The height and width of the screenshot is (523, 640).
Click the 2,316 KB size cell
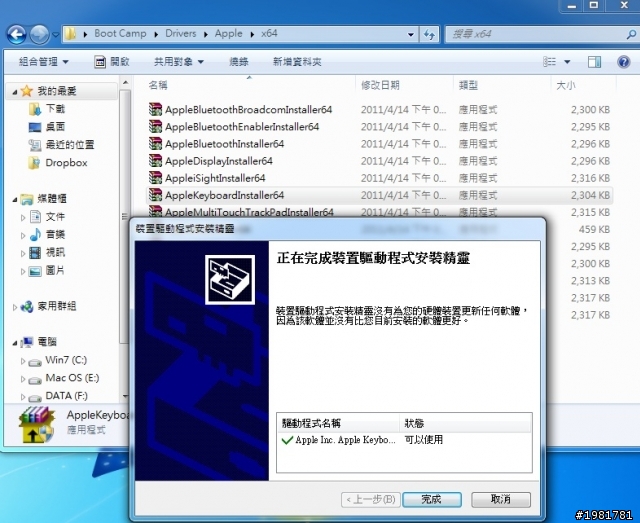click(590, 178)
